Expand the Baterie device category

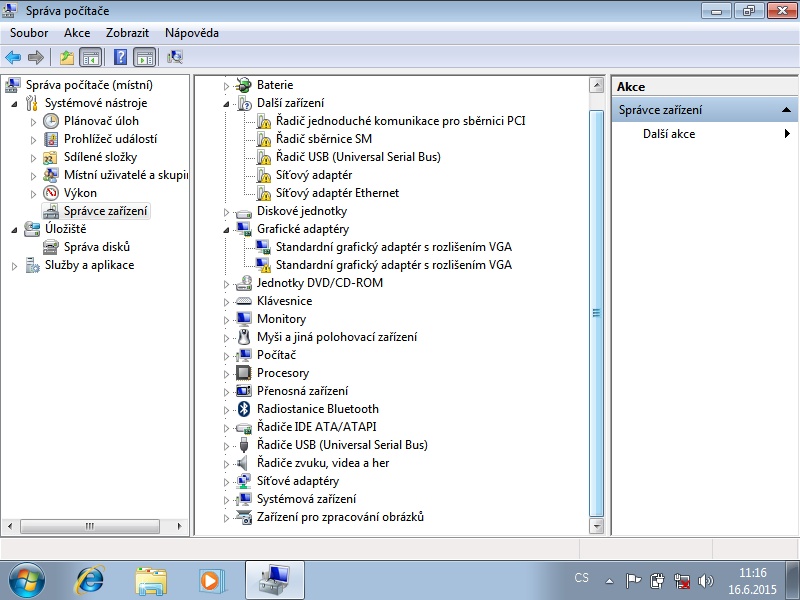(227, 85)
